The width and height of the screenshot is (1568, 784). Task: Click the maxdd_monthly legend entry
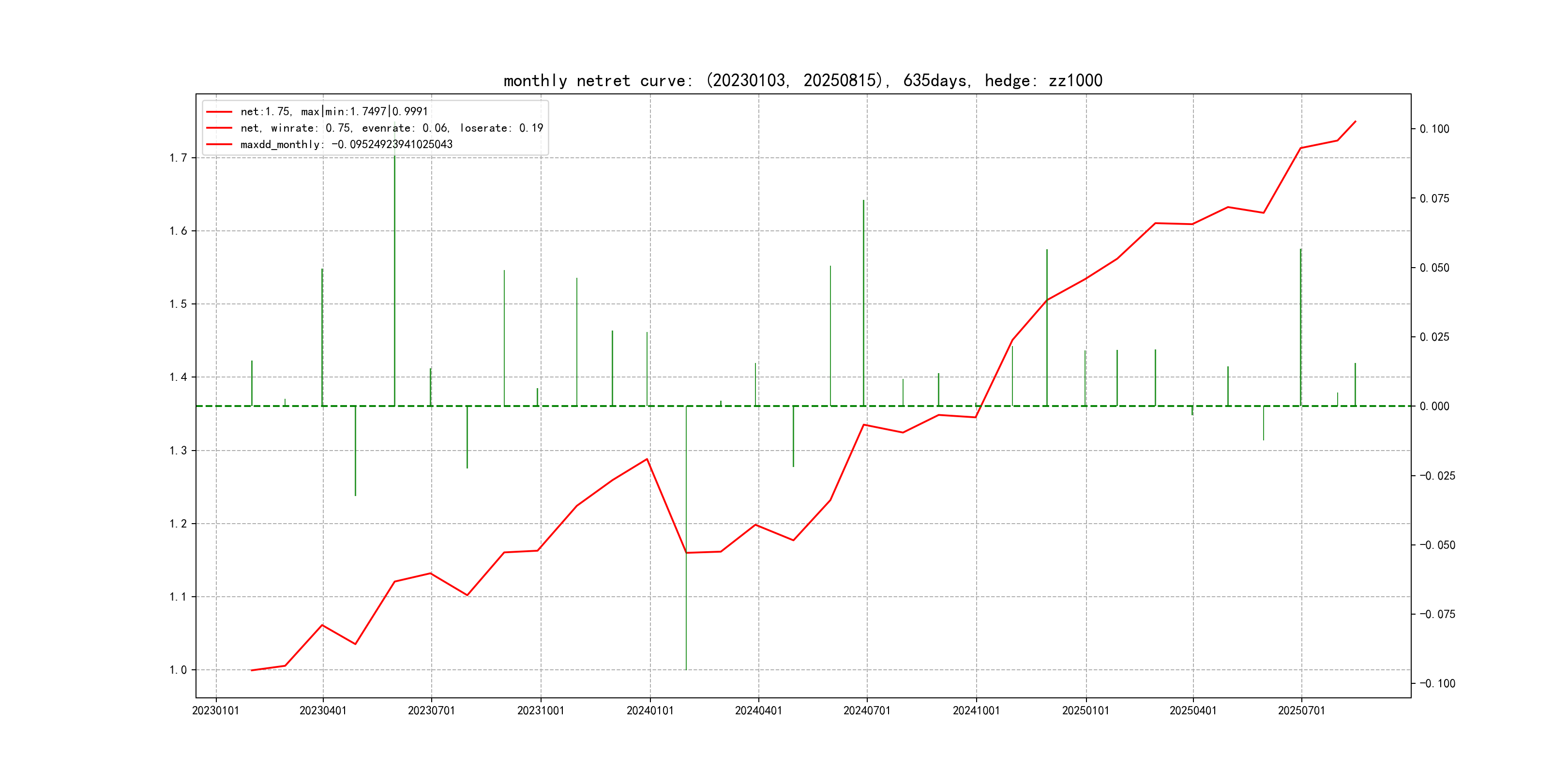click(347, 144)
